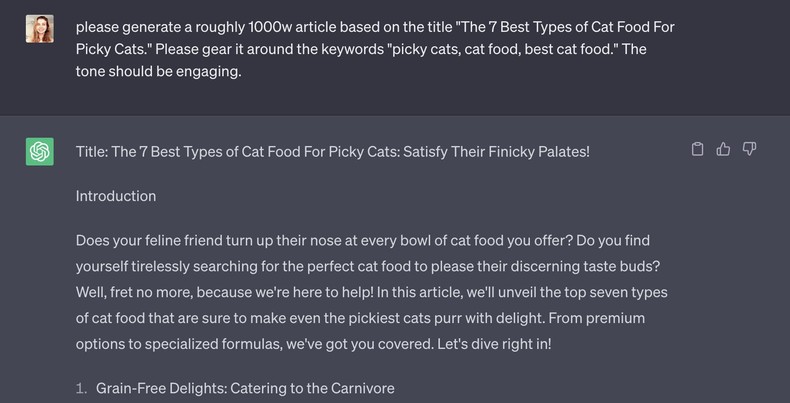This screenshot has height=403, width=790.
Task: Click the list number "1."
Action: point(82,388)
